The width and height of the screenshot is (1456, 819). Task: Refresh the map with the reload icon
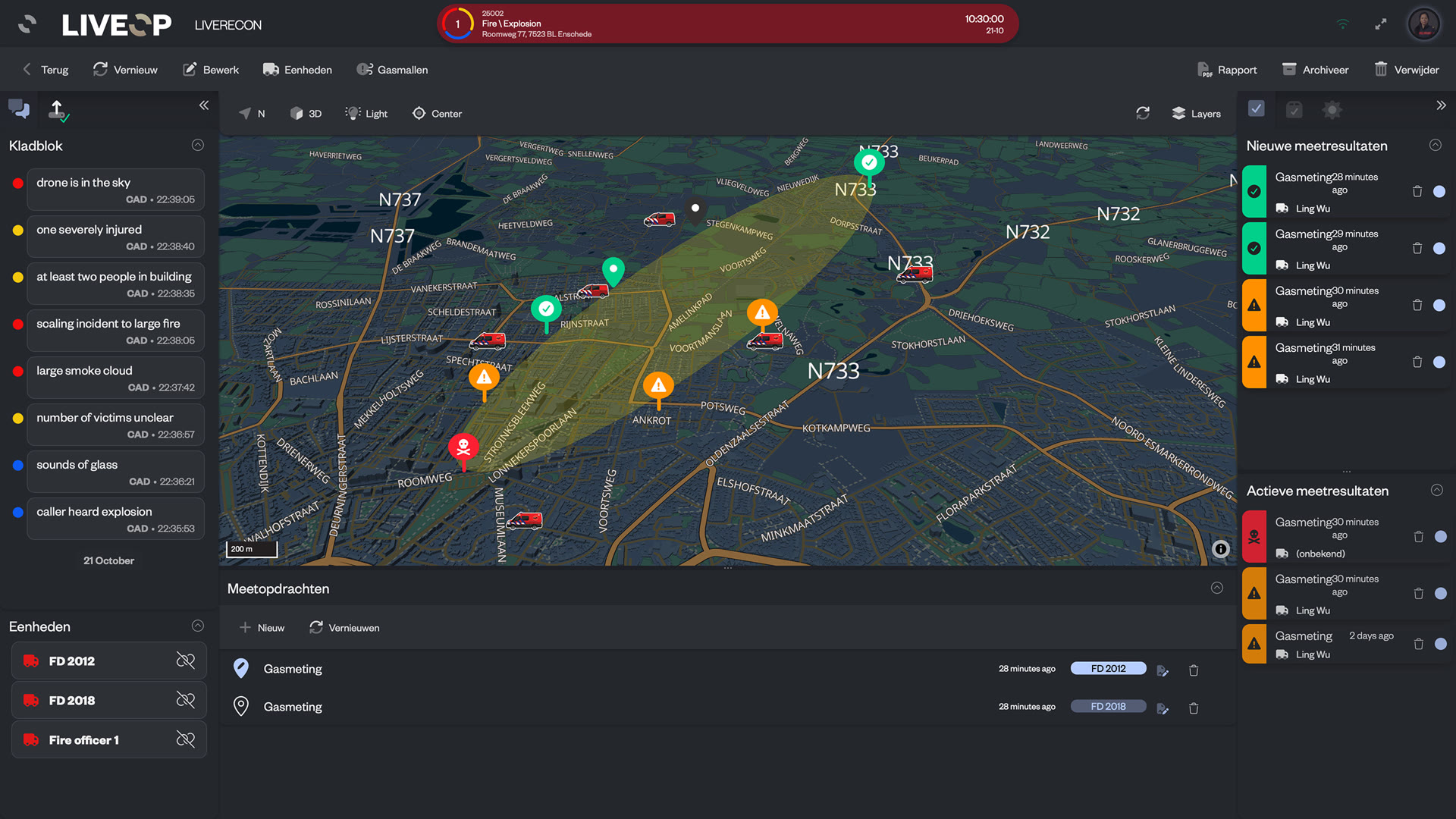point(1143,113)
